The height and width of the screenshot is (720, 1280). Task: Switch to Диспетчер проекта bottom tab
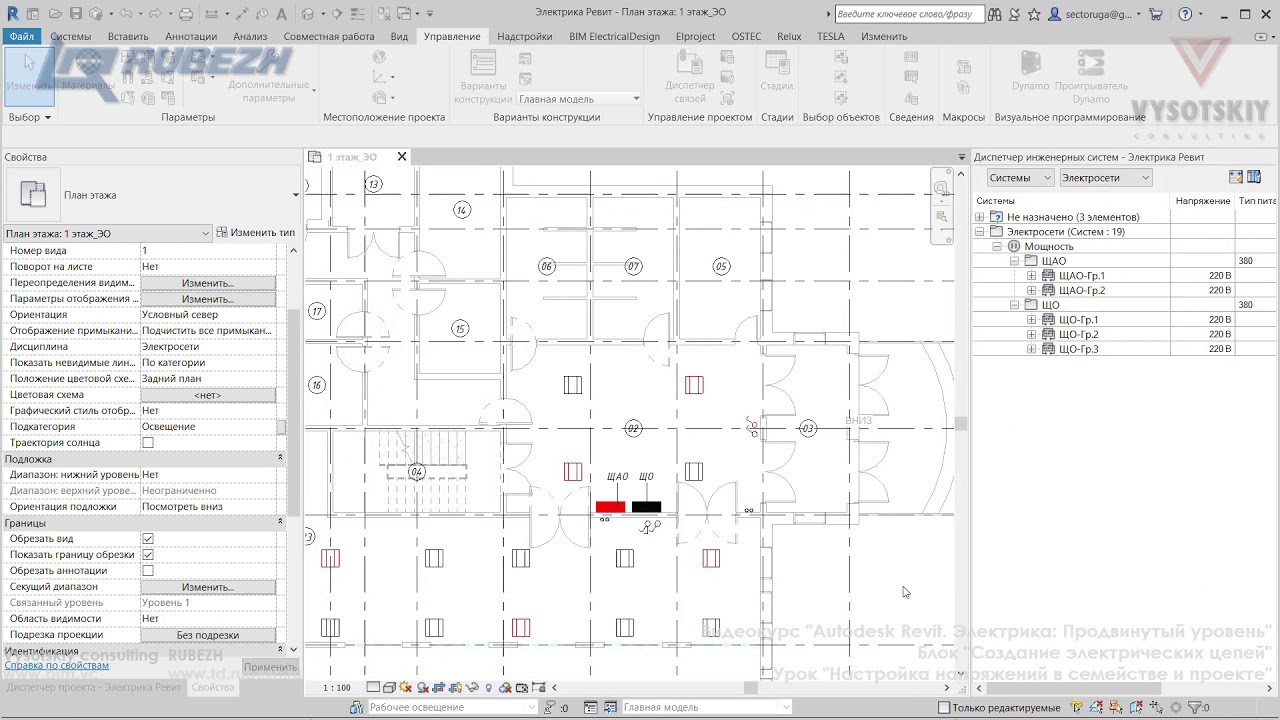click(x=94, y=687)
